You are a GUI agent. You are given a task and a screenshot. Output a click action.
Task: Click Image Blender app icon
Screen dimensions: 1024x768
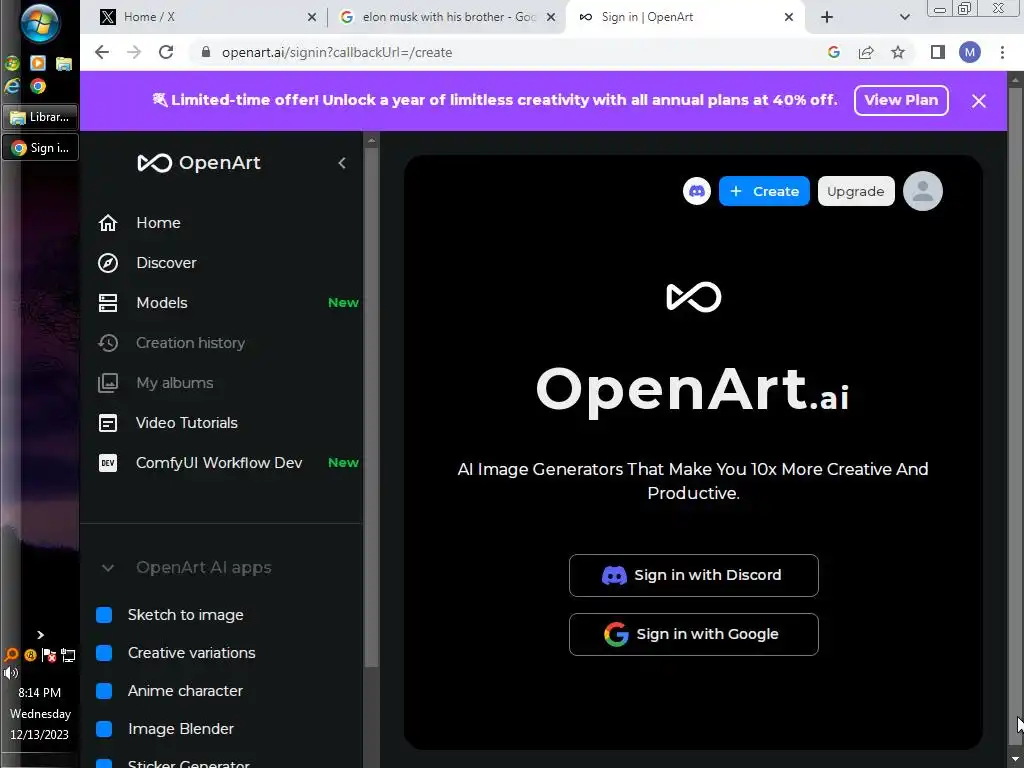[x=104, y=729]
